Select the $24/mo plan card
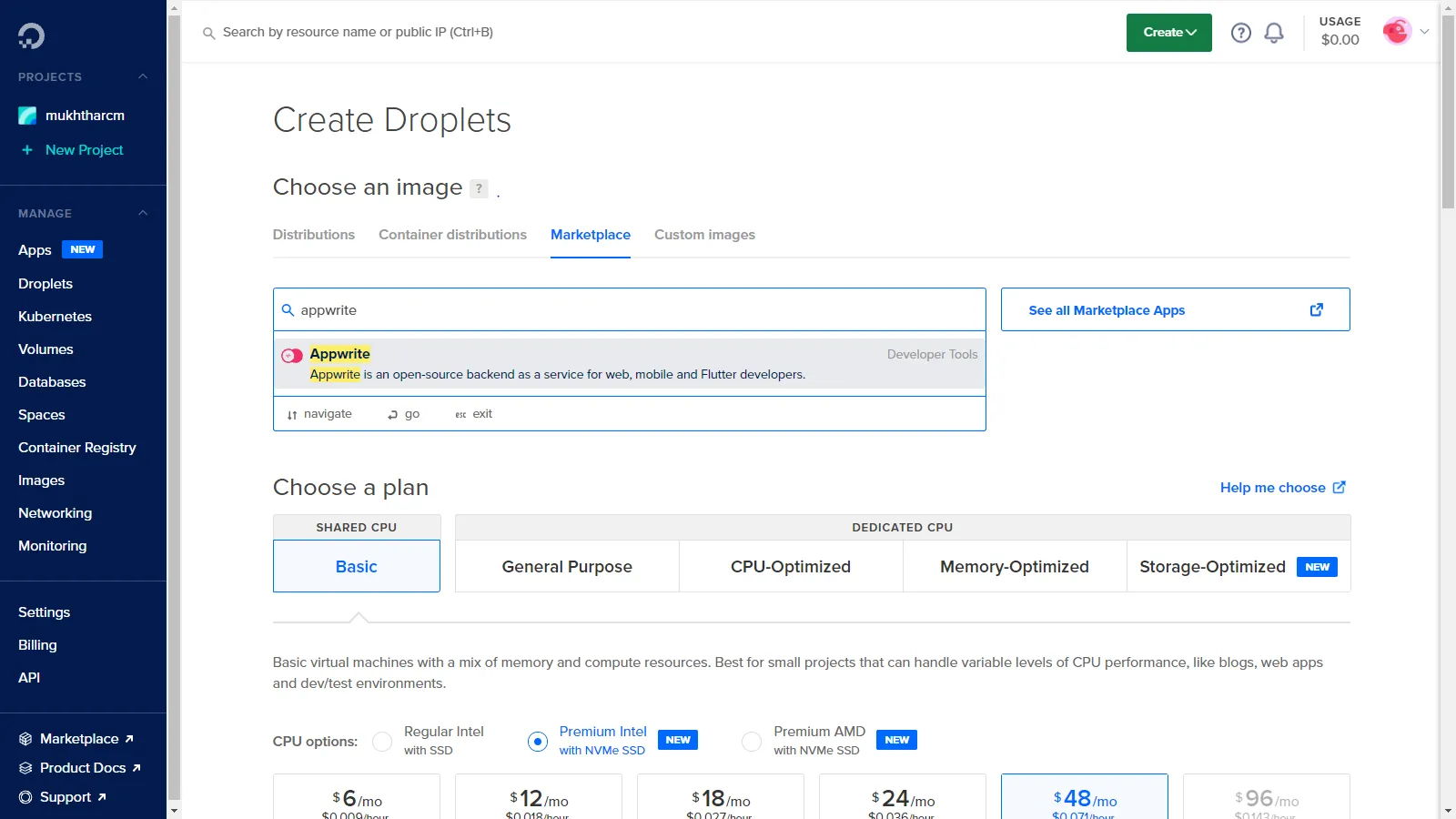Image resolution: width=1456 pixels, height=819 pixels. tap(902, 798)
